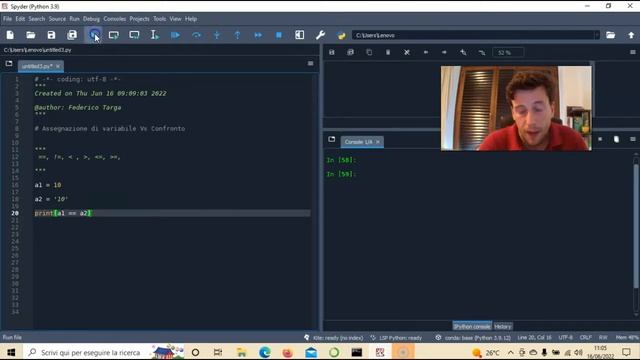This screenshot has height=360, width=640.
Task: Open the View menu
Action: coord(175,19)
